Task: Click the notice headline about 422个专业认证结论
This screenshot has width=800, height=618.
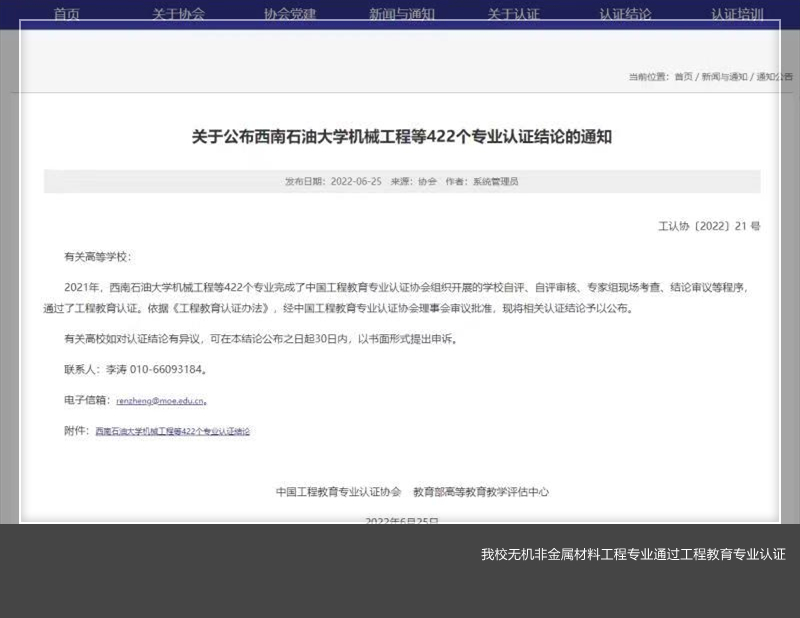Action: click(401, 137)
